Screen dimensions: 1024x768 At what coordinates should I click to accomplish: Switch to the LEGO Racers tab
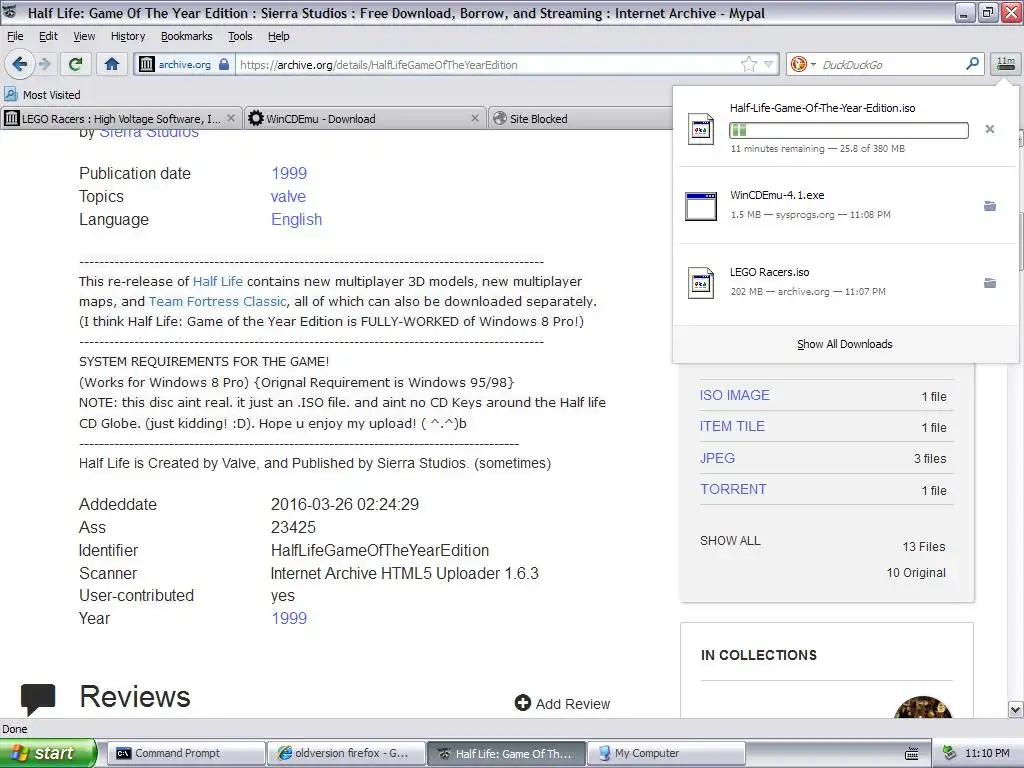click(121, 118)
